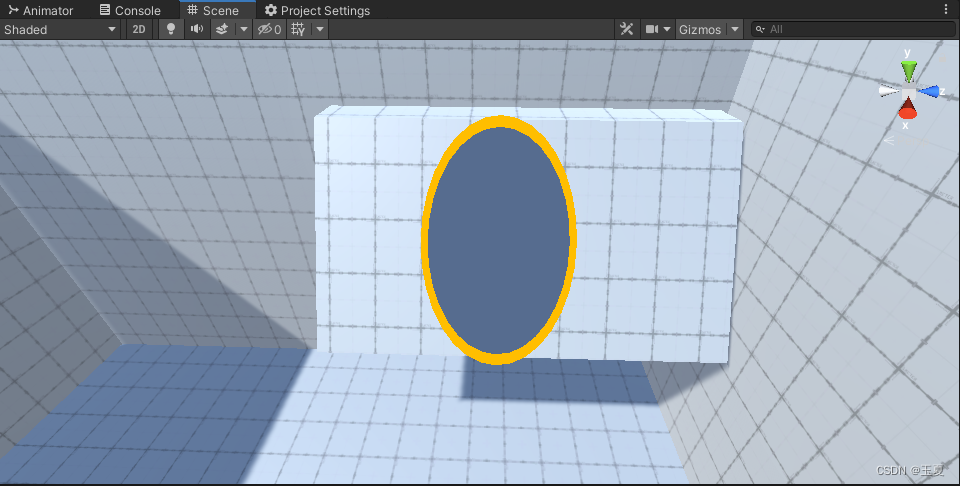960x486 pixels.
Task: Open the scene effects dropdown arrow
Action: click(x=244, y=29)
